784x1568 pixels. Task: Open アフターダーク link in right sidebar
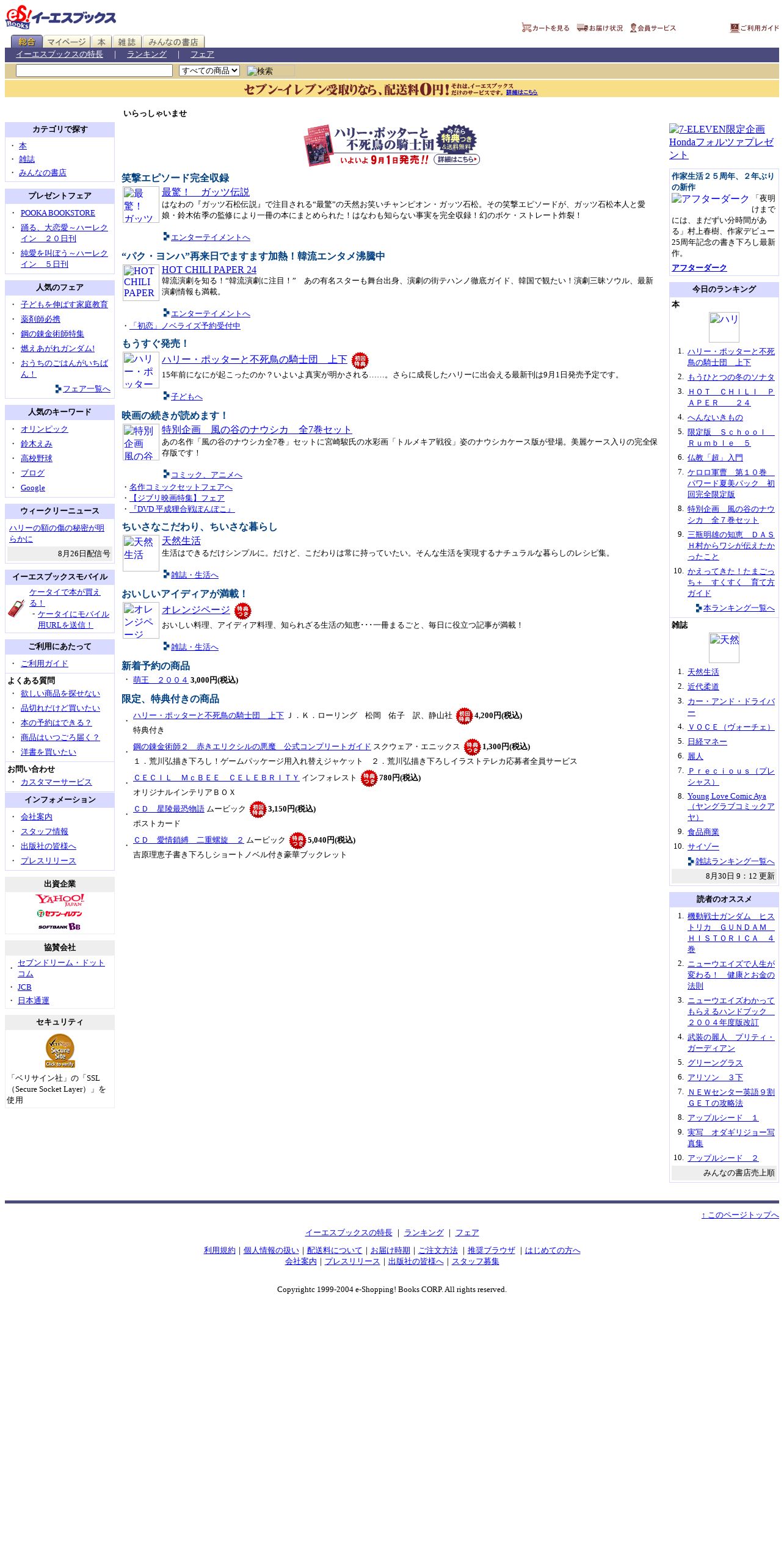point(699,268)
